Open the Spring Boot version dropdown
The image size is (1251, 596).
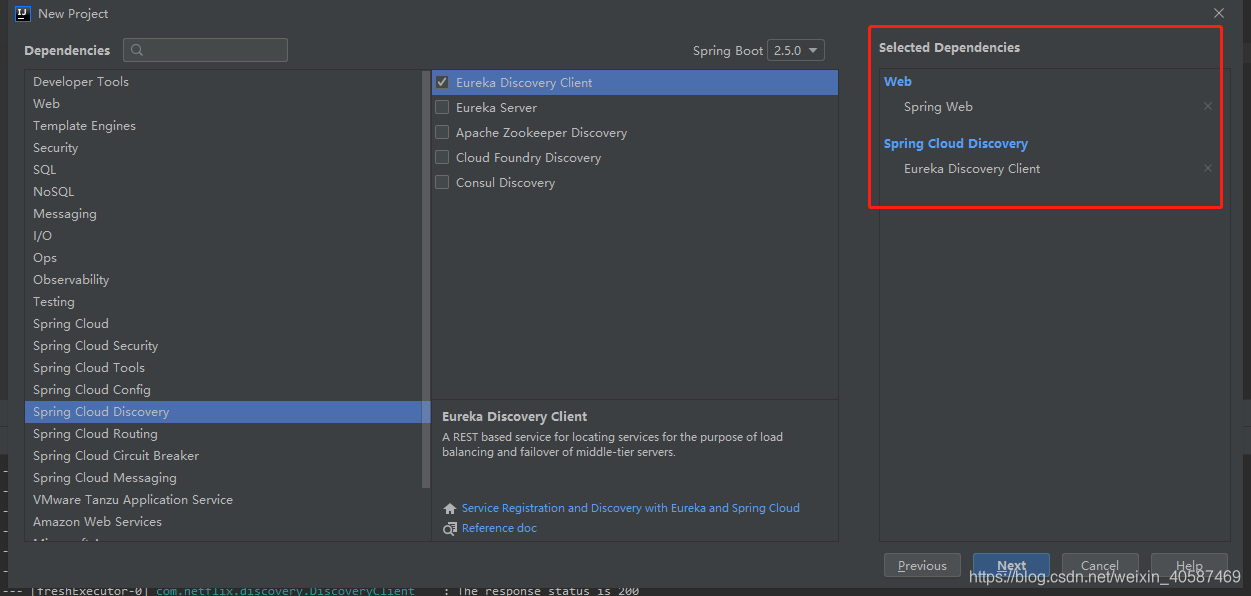click(796, 50)
